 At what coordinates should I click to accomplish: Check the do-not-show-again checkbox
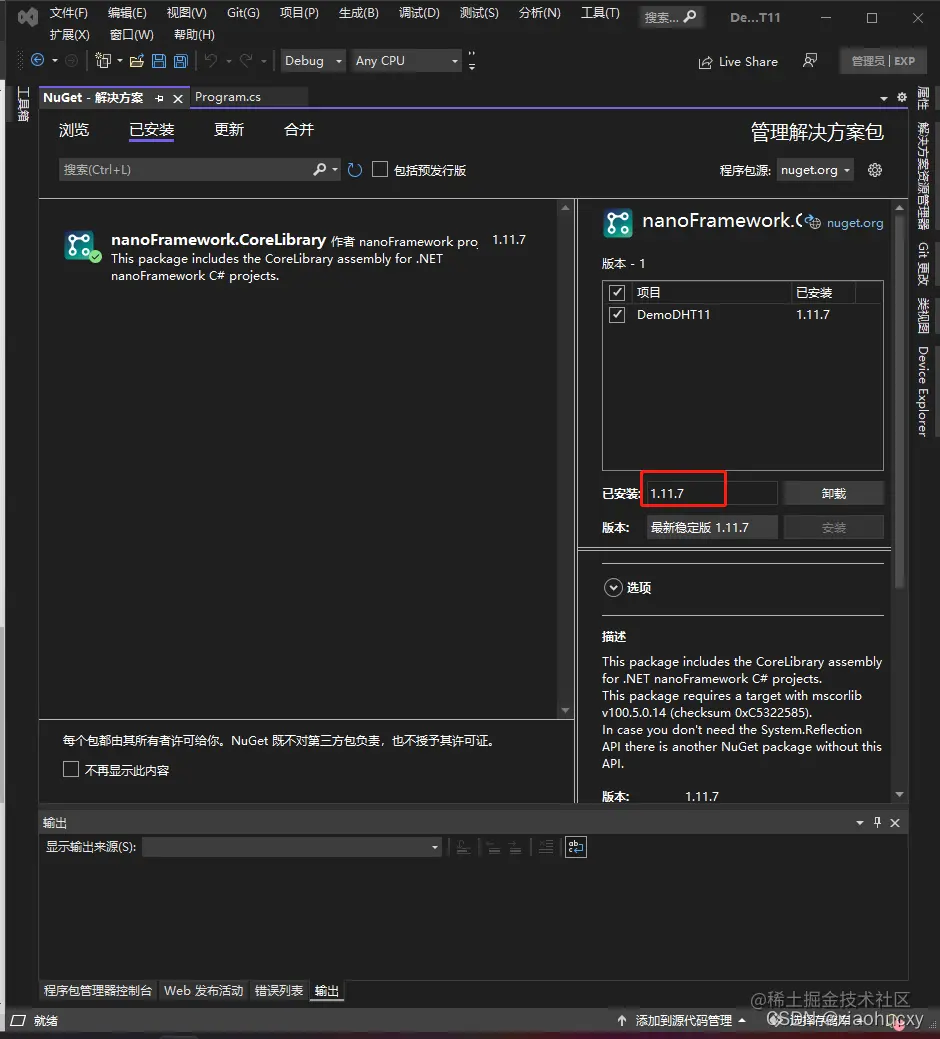click(x=71, y=769)
